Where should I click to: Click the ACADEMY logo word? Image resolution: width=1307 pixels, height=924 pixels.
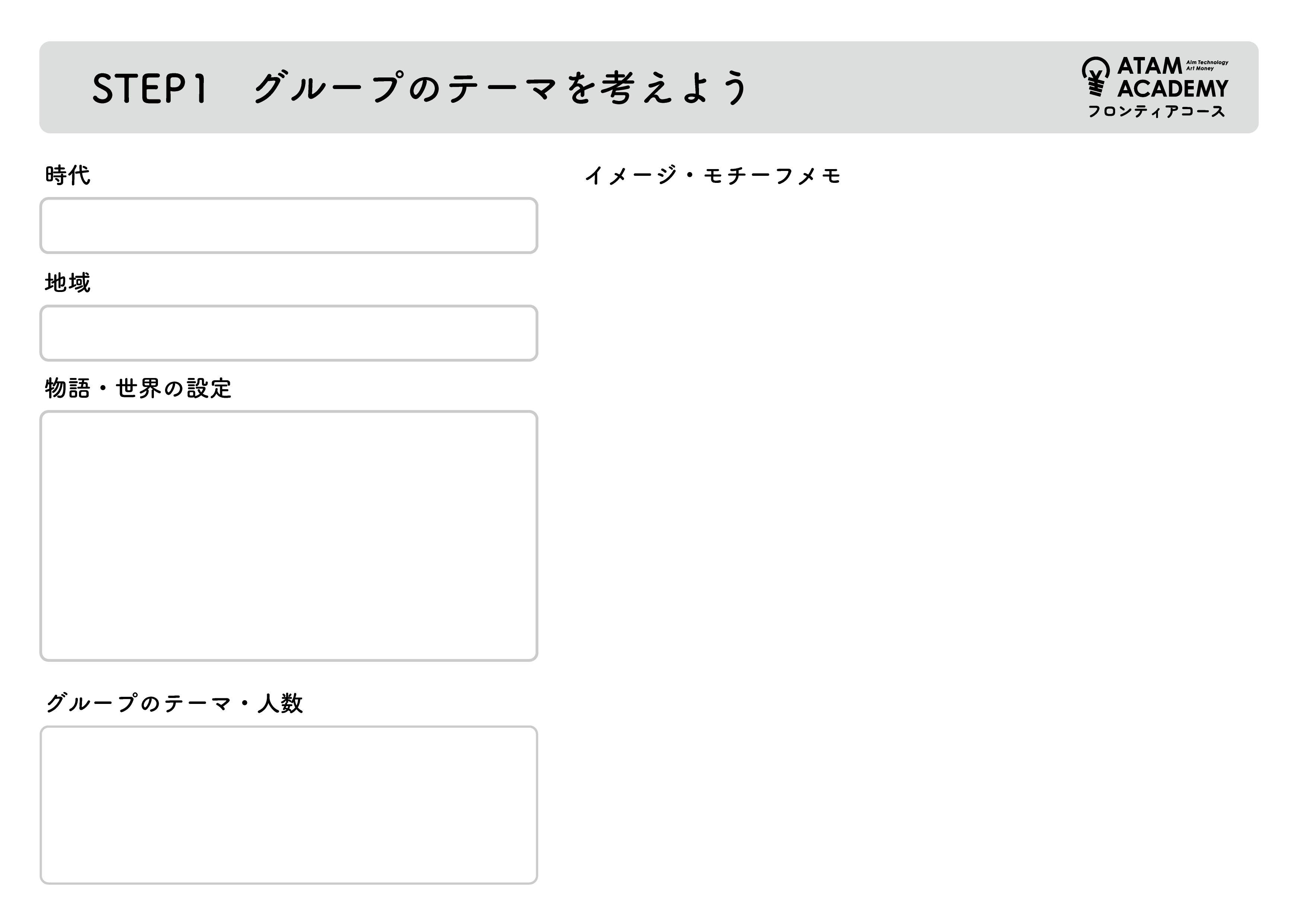pyautogui.click(x=1172, y=89)
